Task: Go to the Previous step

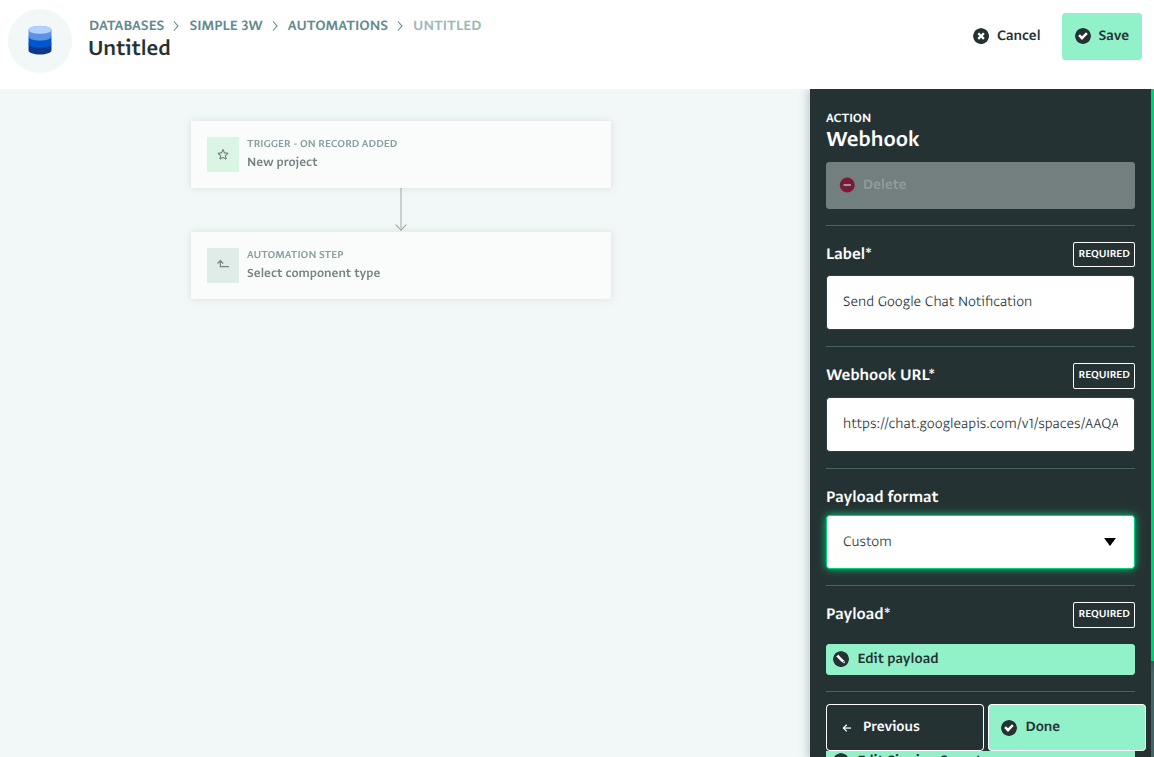Action: pyautogui.click(x=905, y=727)
